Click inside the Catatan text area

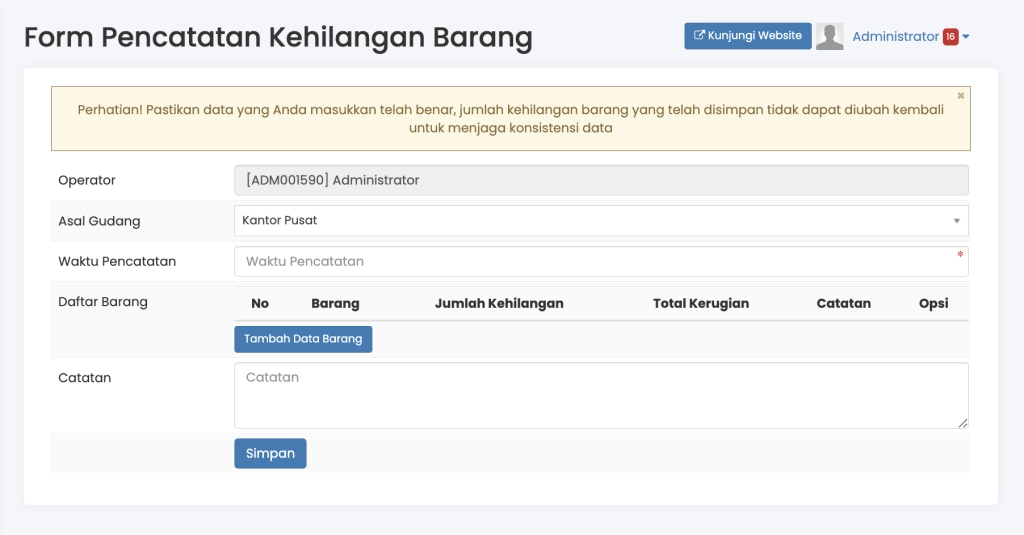click(x=600, y=396)
